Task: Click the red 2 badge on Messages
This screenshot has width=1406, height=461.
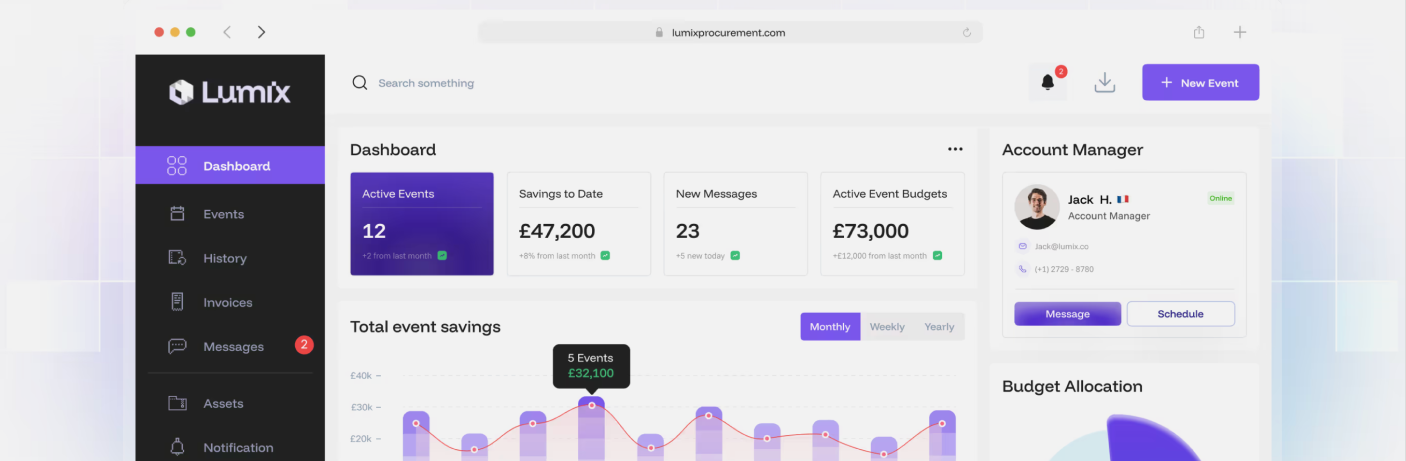Action: [304, 345]
